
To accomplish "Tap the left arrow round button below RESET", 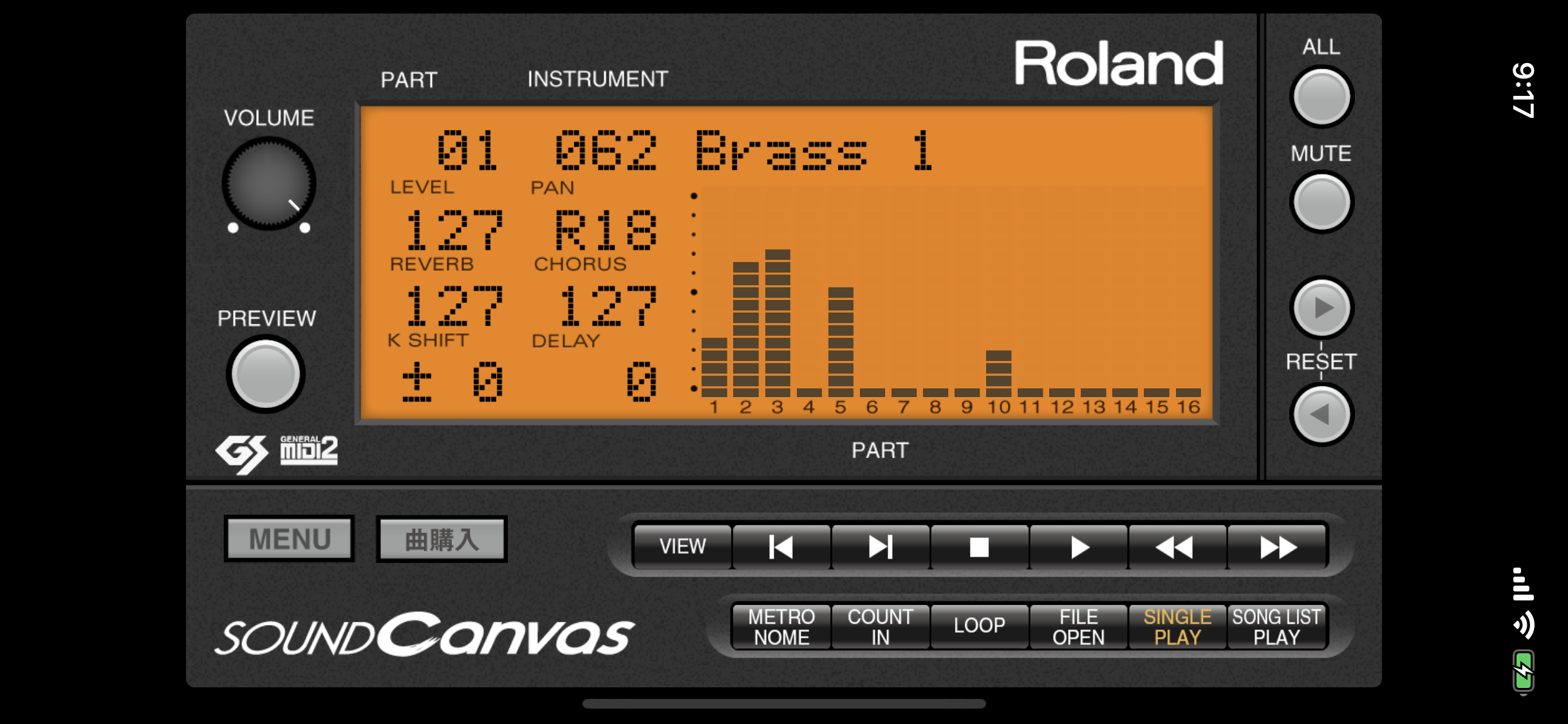I will point(1321,414).
